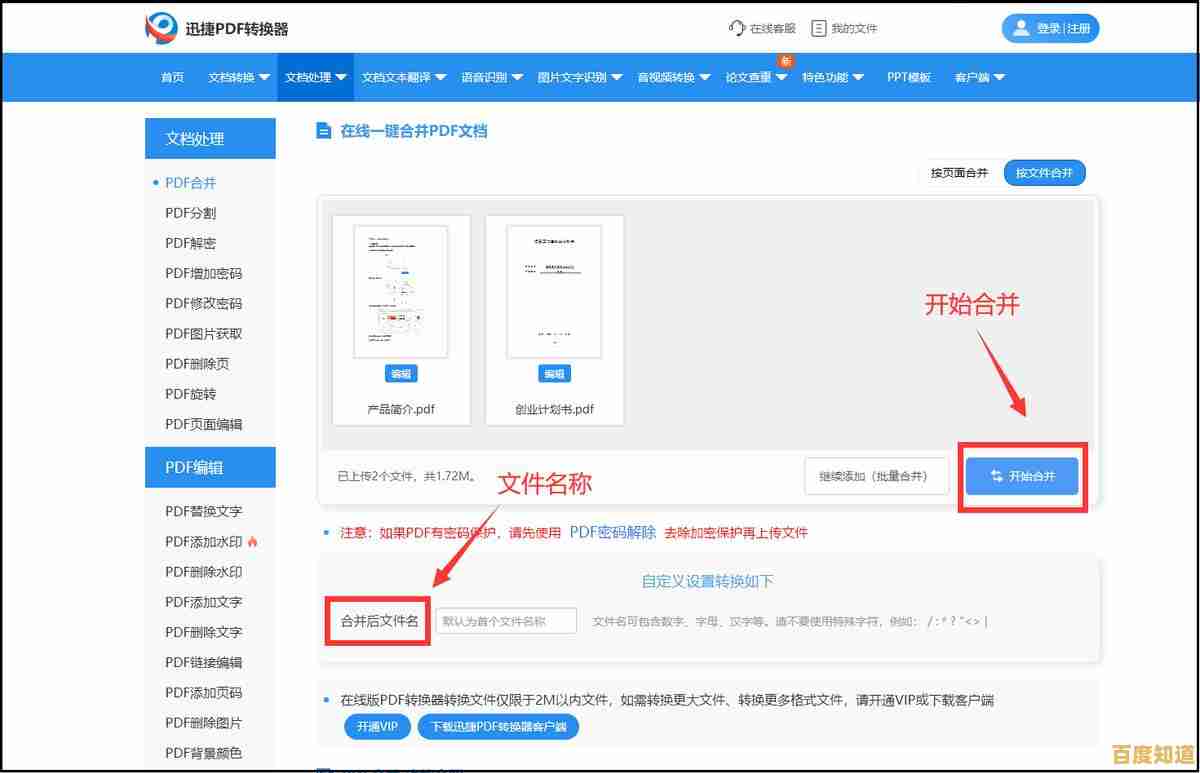Viewport: 1200px width, 773px height.
Task: Click the 产品简介.pdf thumbnail
Action: click(400, 290)
